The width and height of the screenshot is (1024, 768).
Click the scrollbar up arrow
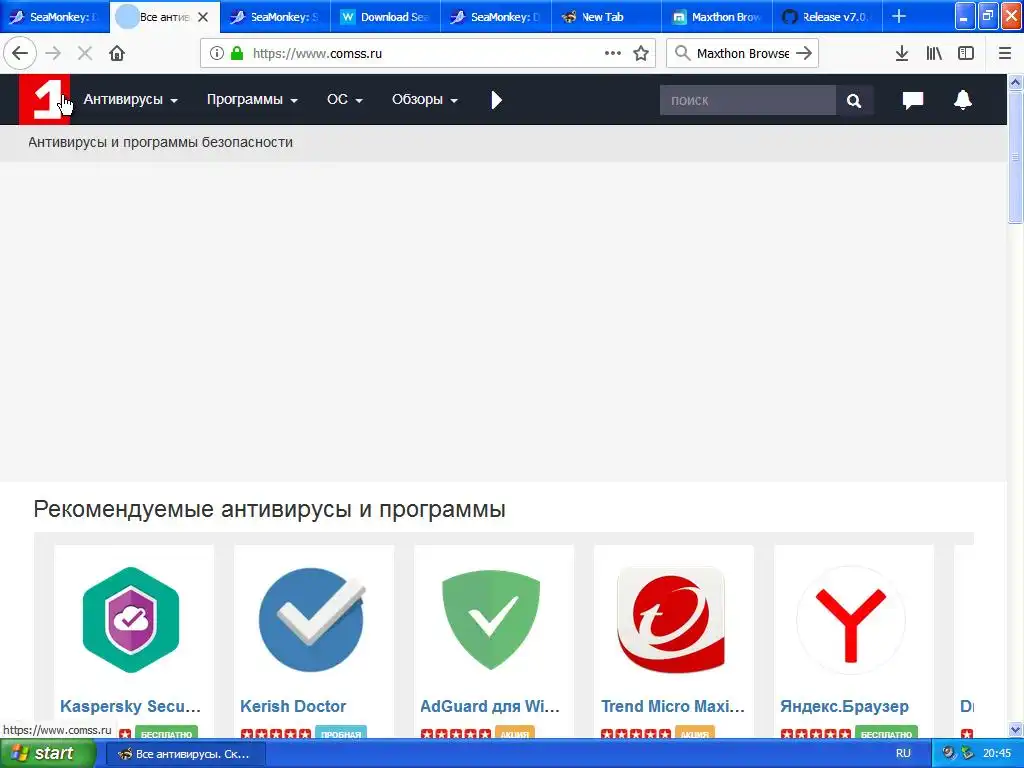(x=1015, y=82)
